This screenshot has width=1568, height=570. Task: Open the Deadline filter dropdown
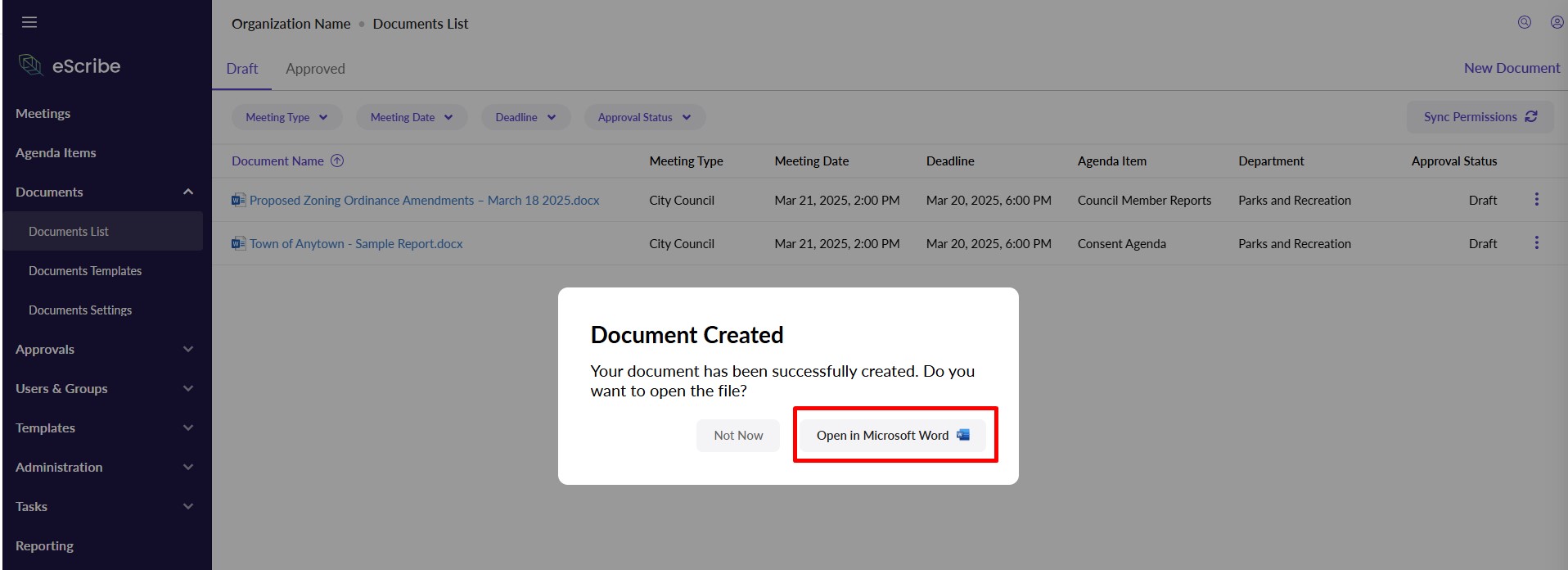tap(525, 117)
